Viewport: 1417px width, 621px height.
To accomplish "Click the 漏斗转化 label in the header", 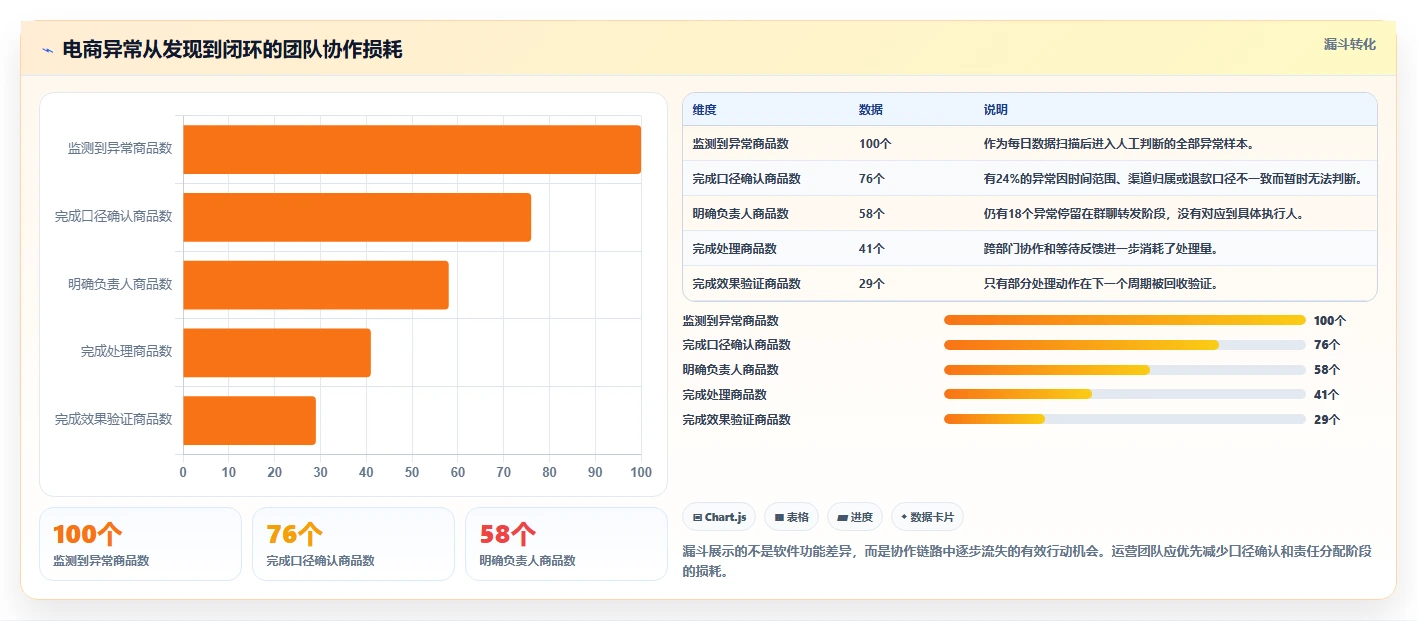I will (x=1349, y=44).
